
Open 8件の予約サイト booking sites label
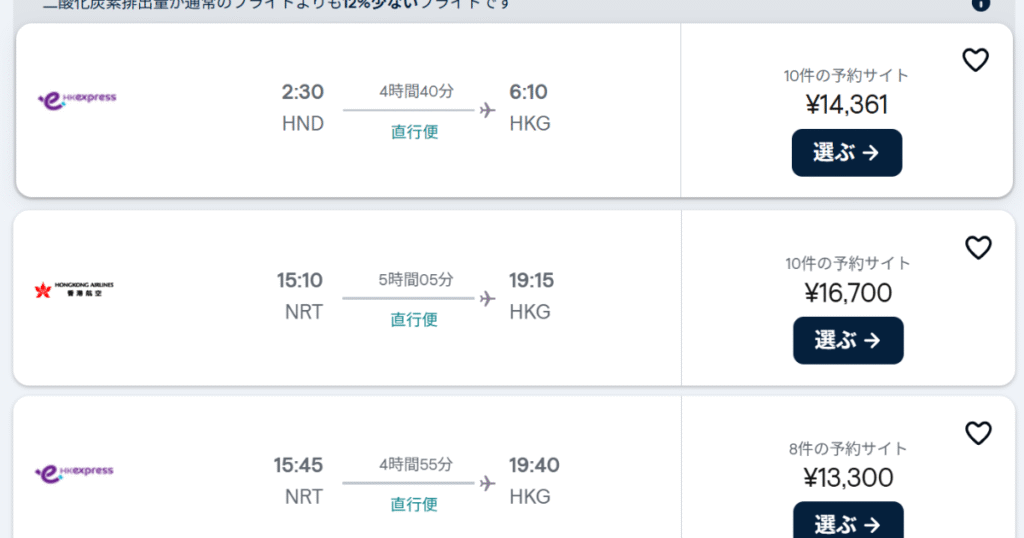tap(848, 449)
